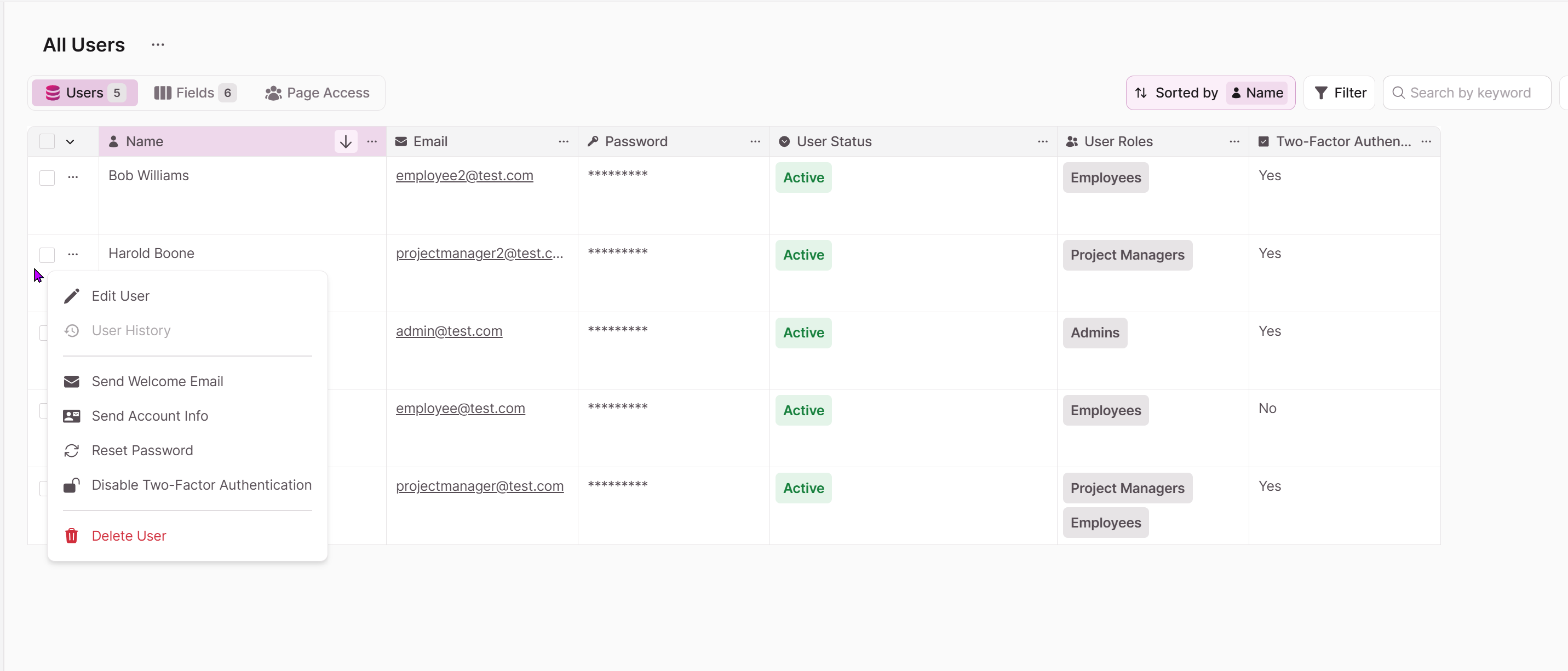
Task: Open the Two-Factor Authentication column options menu
Action: tap(1426, 141)
